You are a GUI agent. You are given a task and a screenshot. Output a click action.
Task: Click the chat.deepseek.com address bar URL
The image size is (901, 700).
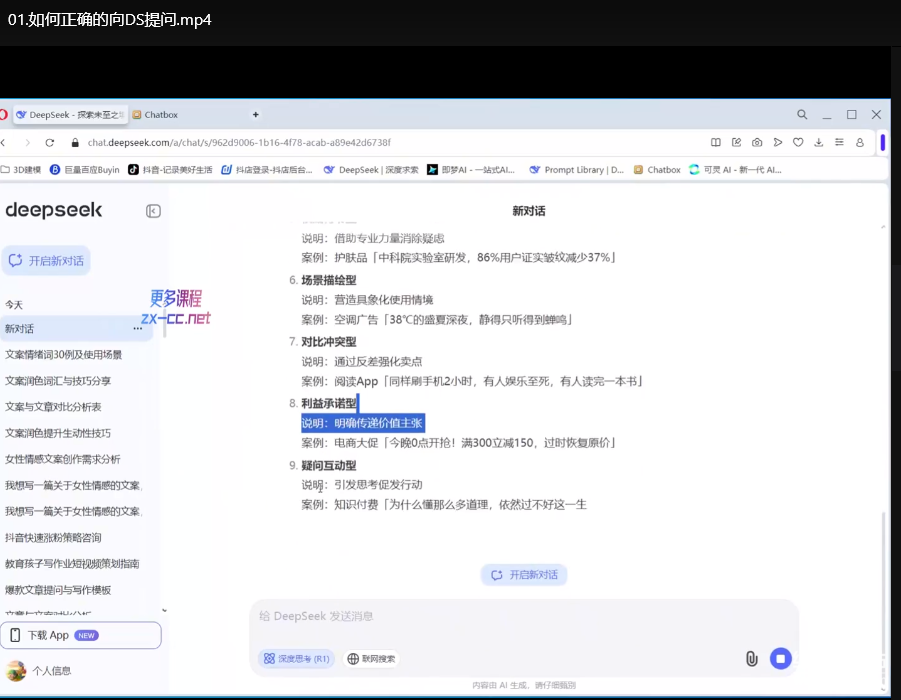[239, 143]
